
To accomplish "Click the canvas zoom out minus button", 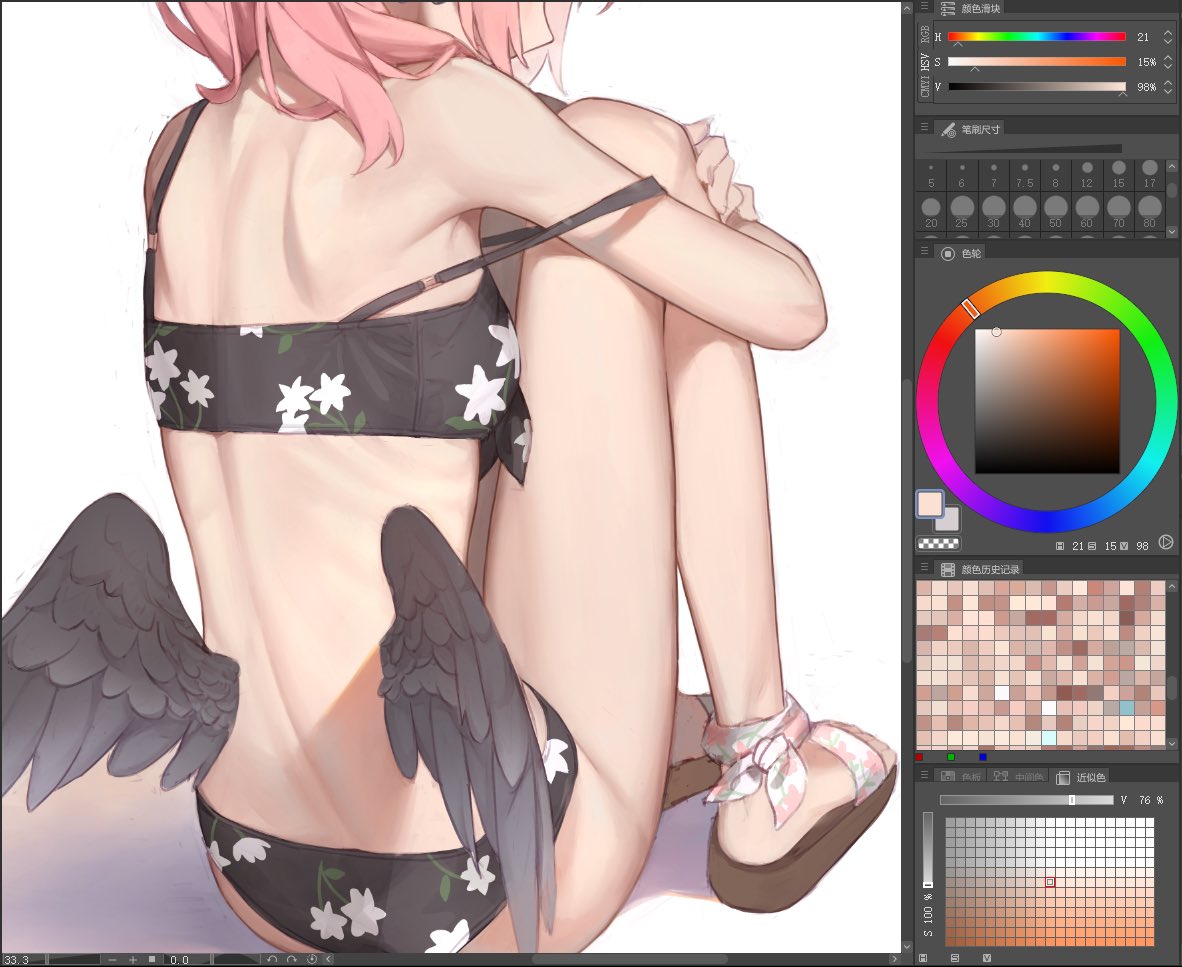I will pyautogui.click(x=112, y=959).
